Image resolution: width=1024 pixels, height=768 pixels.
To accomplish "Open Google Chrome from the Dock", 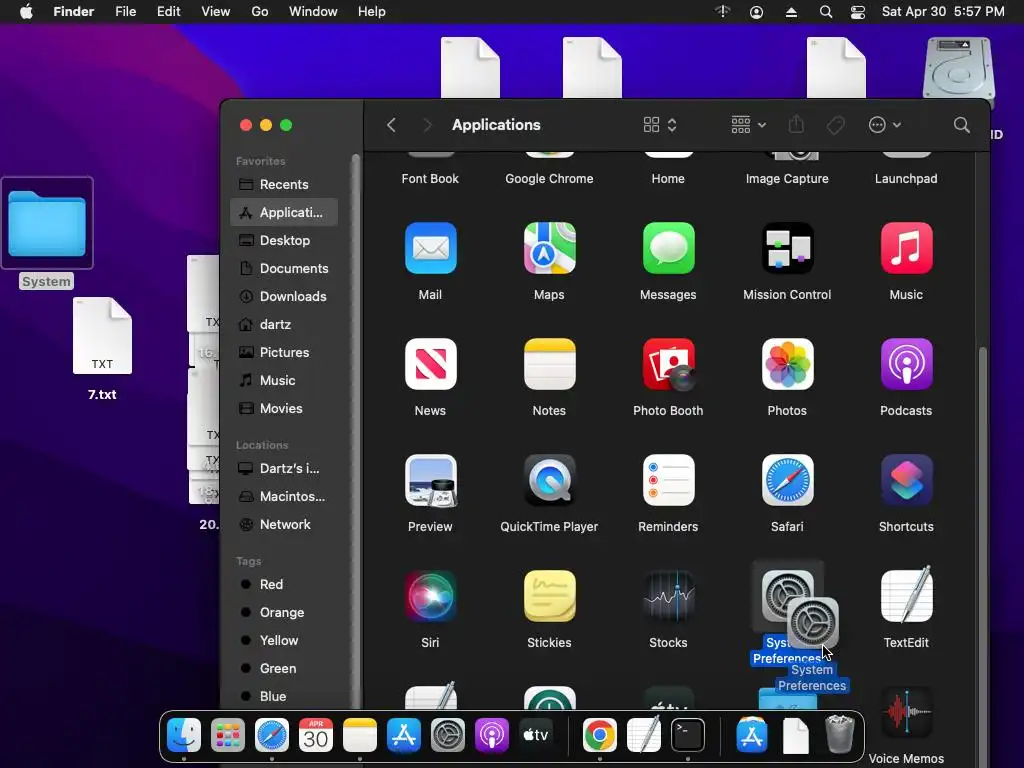I will pos(600,735).
